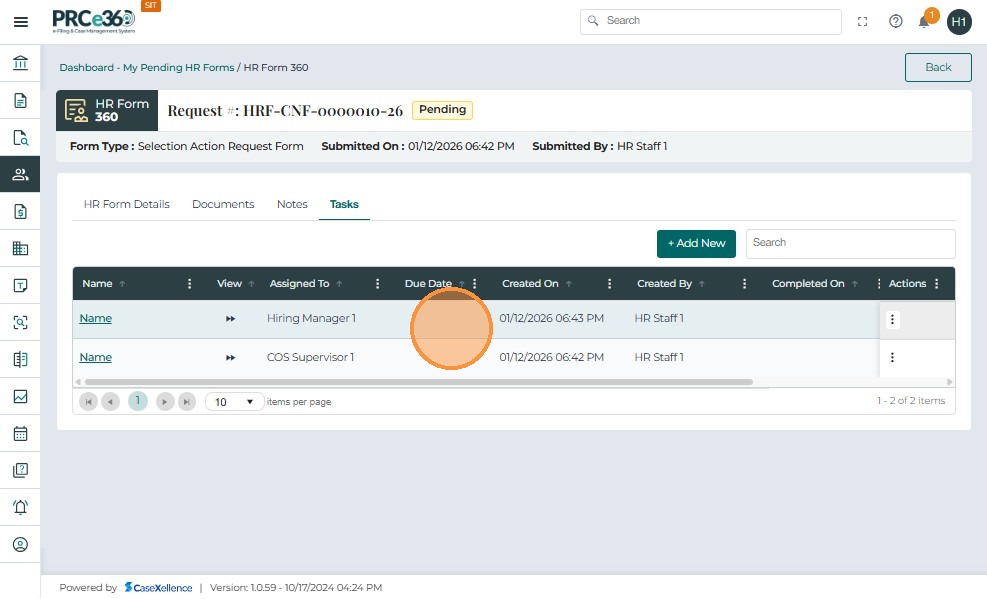
Task: Open the CaseXellence footer link
Action: click(159, 588)
